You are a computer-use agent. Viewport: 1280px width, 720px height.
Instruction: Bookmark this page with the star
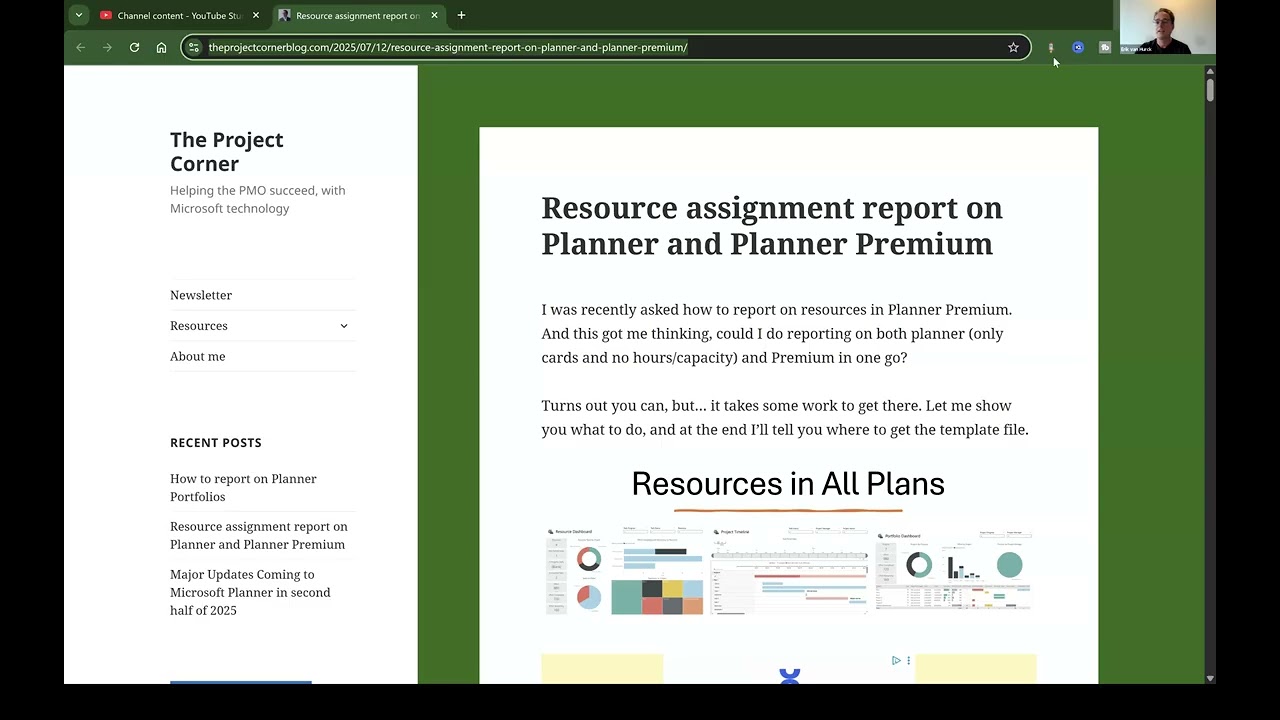pos(1013,47)
